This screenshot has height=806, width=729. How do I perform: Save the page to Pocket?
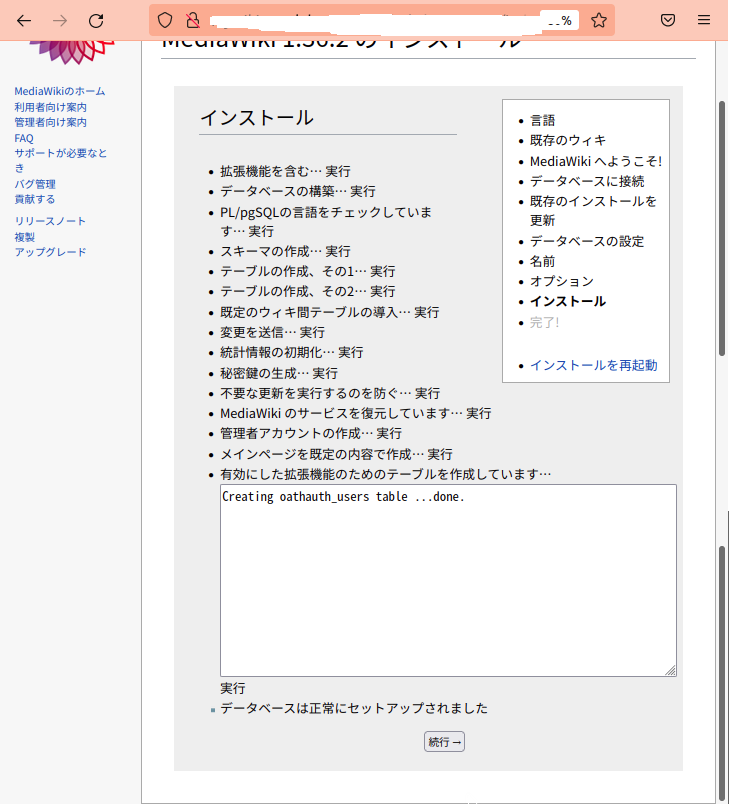667,21
